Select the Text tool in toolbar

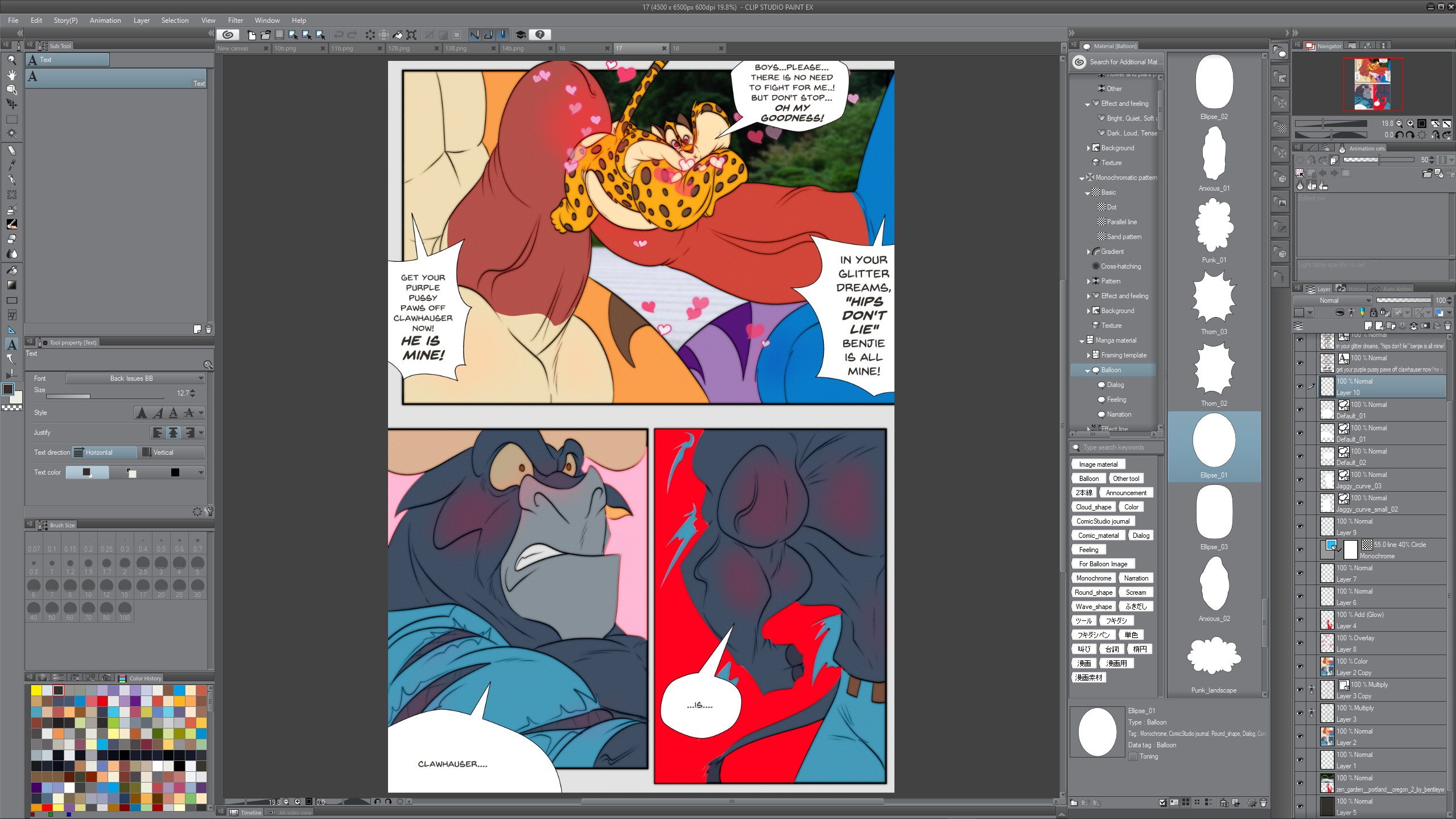pyautogui.click(x=11, y=344)
